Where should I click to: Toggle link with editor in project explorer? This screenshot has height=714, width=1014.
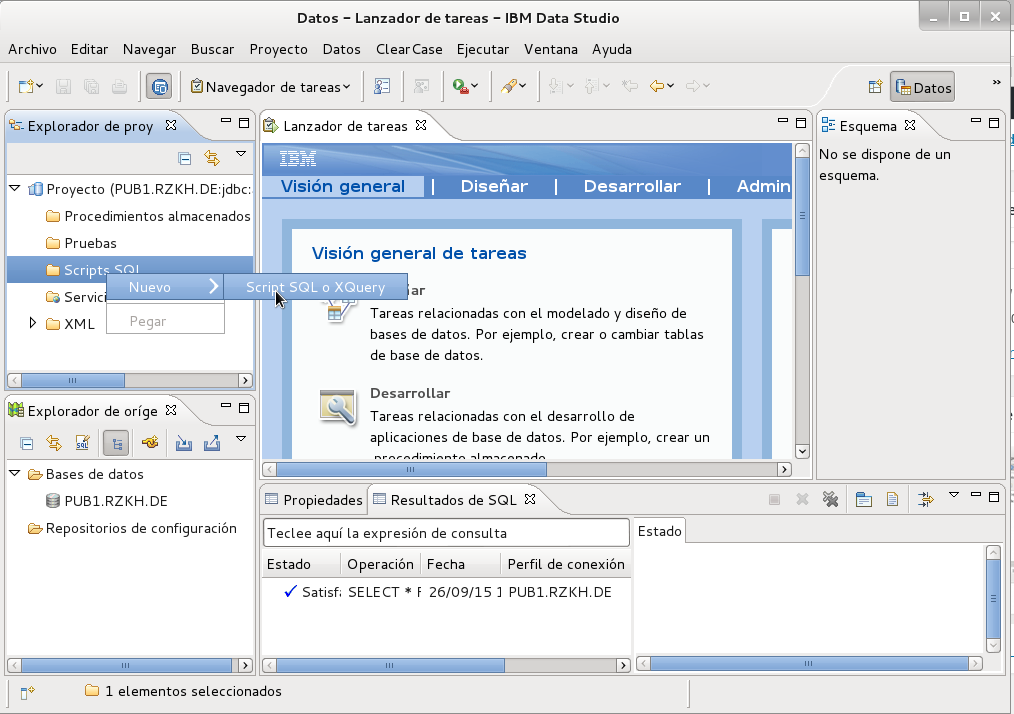click(212, 158)
